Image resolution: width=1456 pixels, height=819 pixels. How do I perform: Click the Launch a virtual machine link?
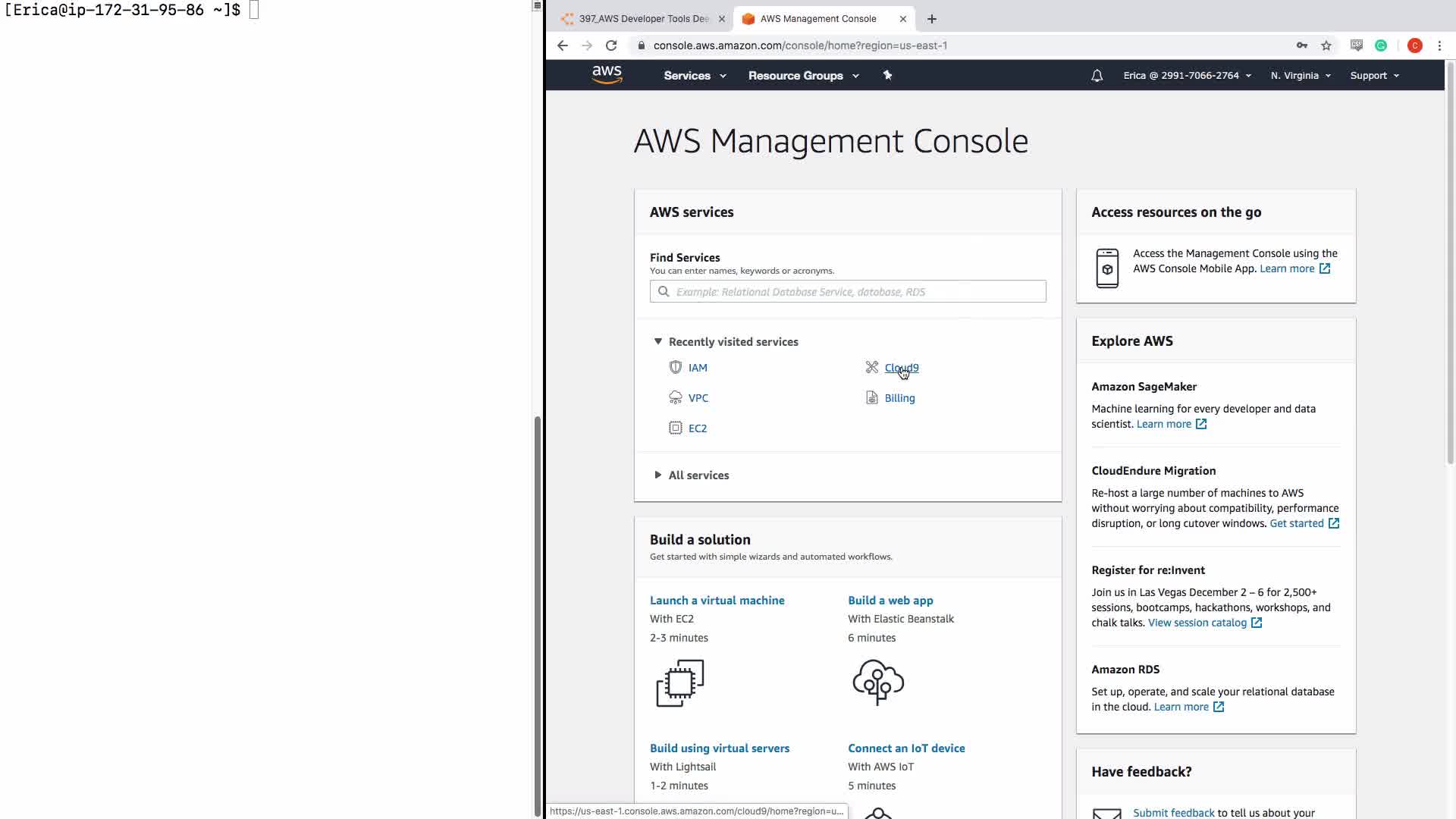click(x=717, y=601)
